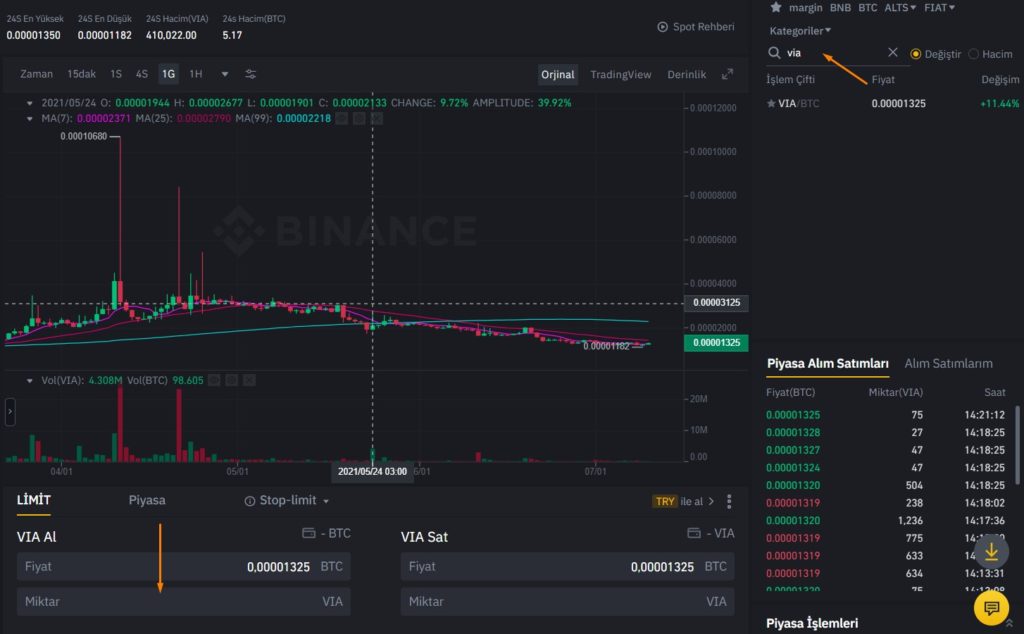
Task: Open the Alım Satımlarım tab
Action: pos(948,364)
